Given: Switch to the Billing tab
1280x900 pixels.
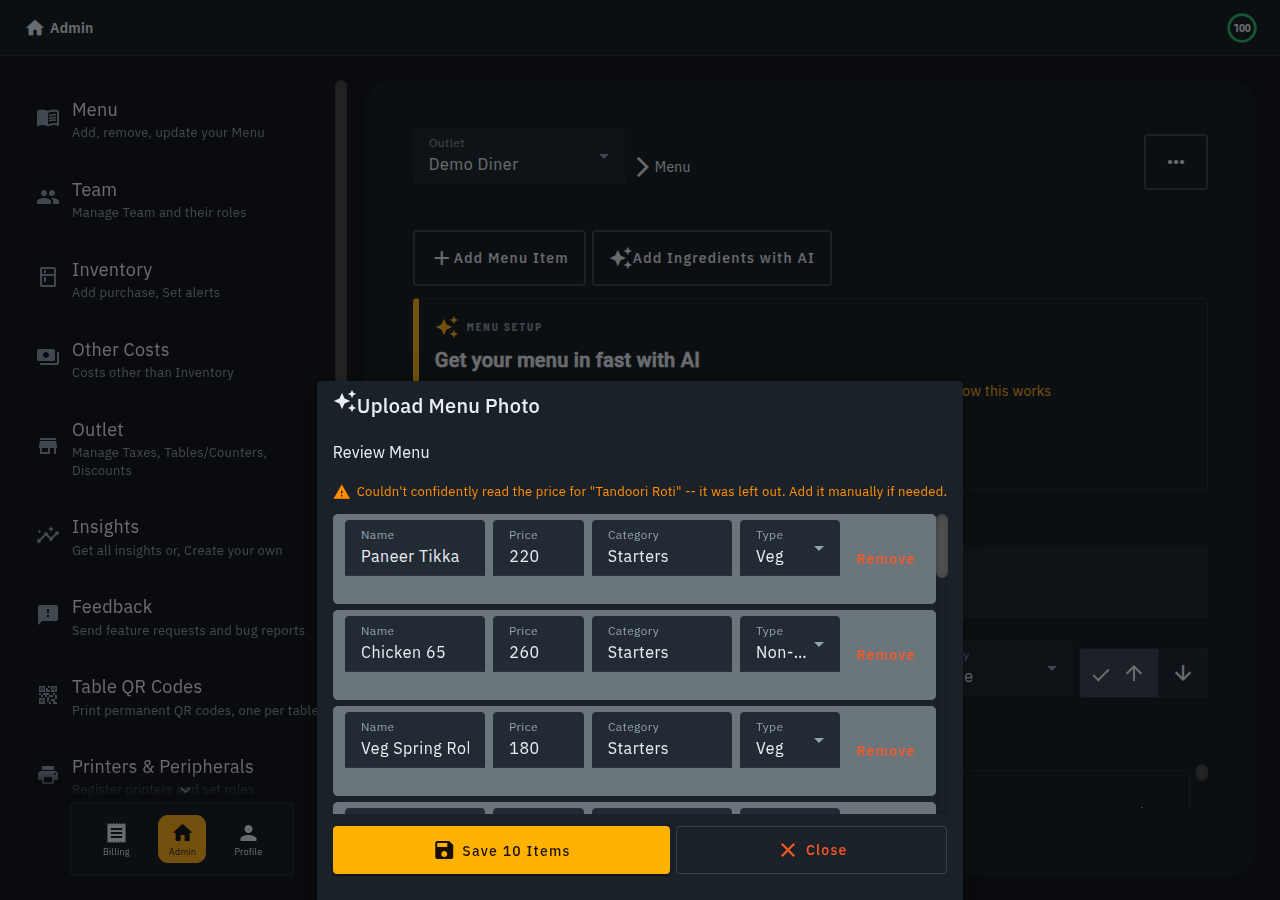Looking at the screenshot, I should [x=116, y=839].
